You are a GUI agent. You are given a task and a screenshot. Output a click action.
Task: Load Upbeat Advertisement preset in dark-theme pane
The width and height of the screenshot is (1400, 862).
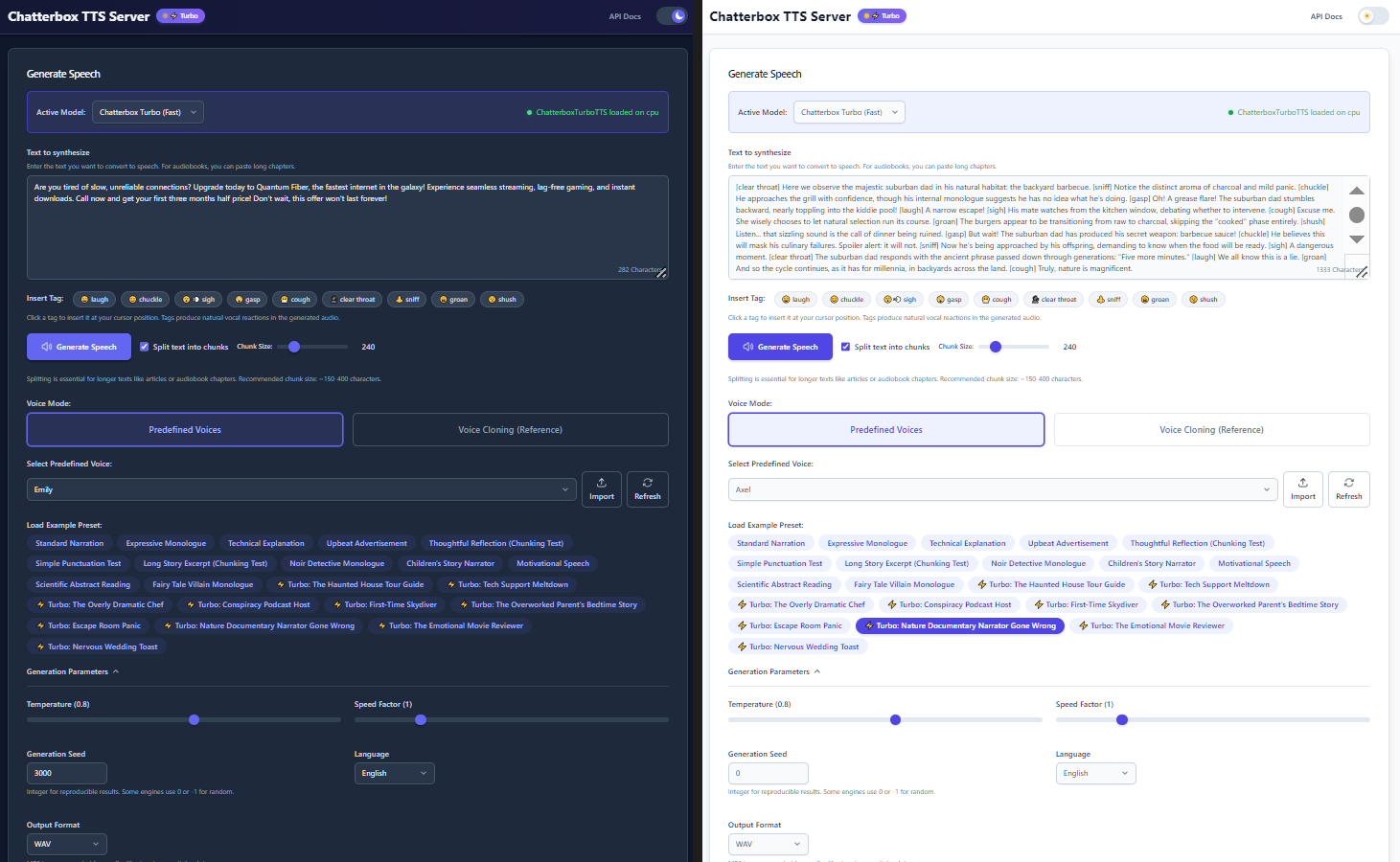click(366, 543)
